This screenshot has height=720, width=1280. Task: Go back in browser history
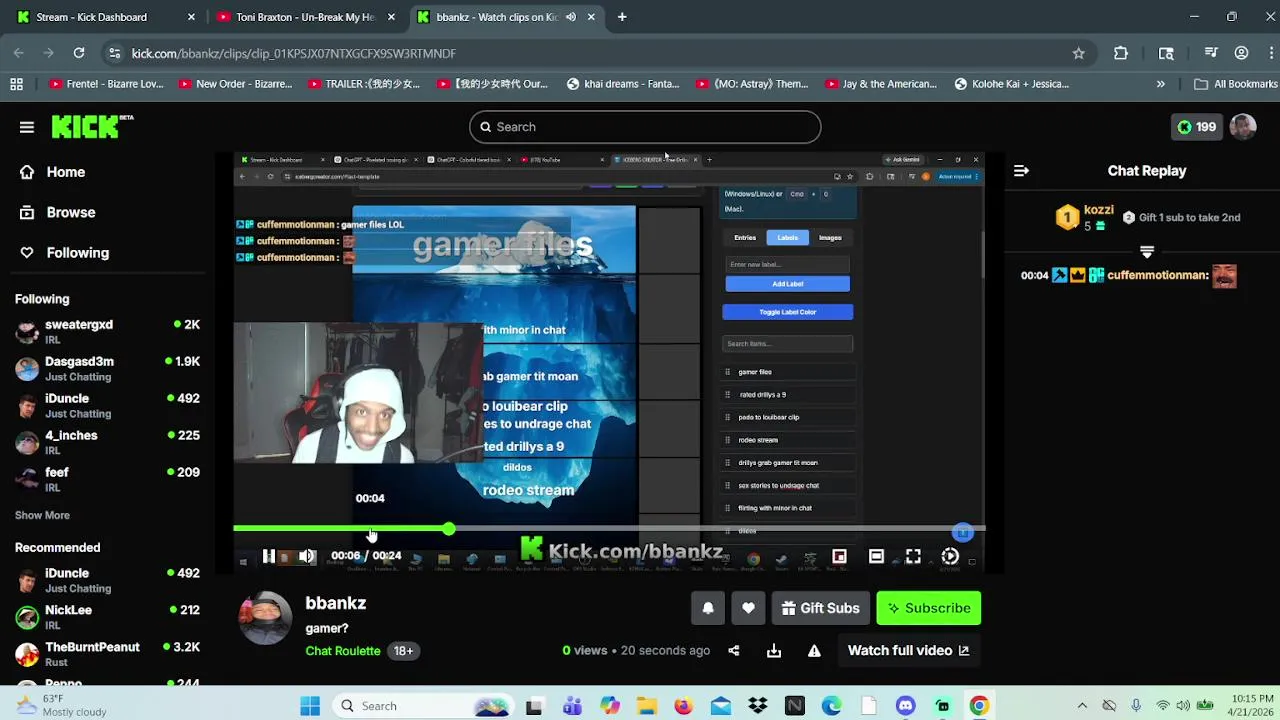[x=19, y=53]
